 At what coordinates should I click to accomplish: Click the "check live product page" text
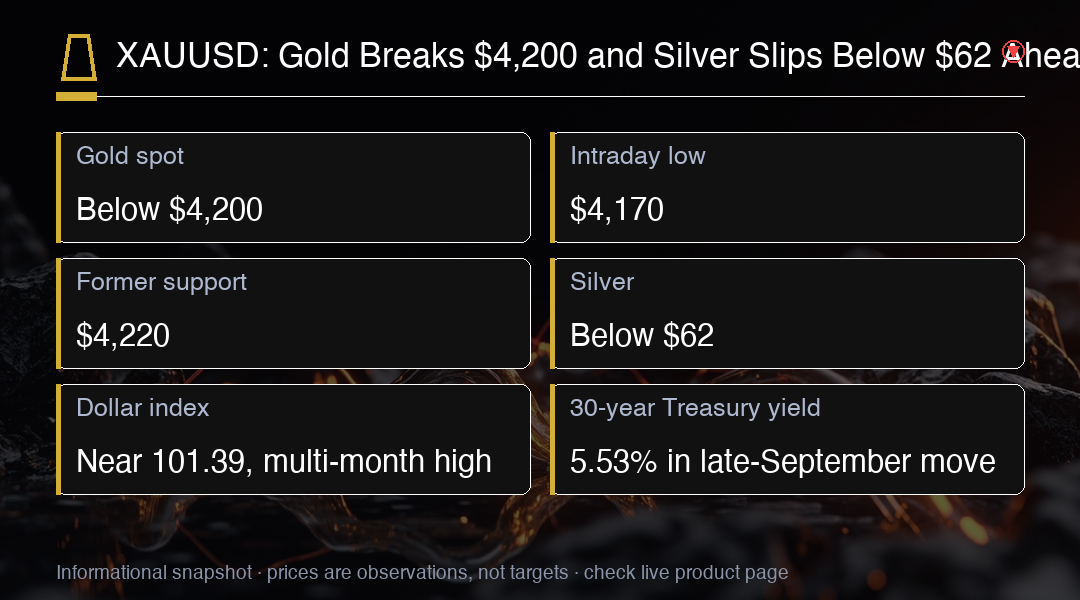point(686,572)
